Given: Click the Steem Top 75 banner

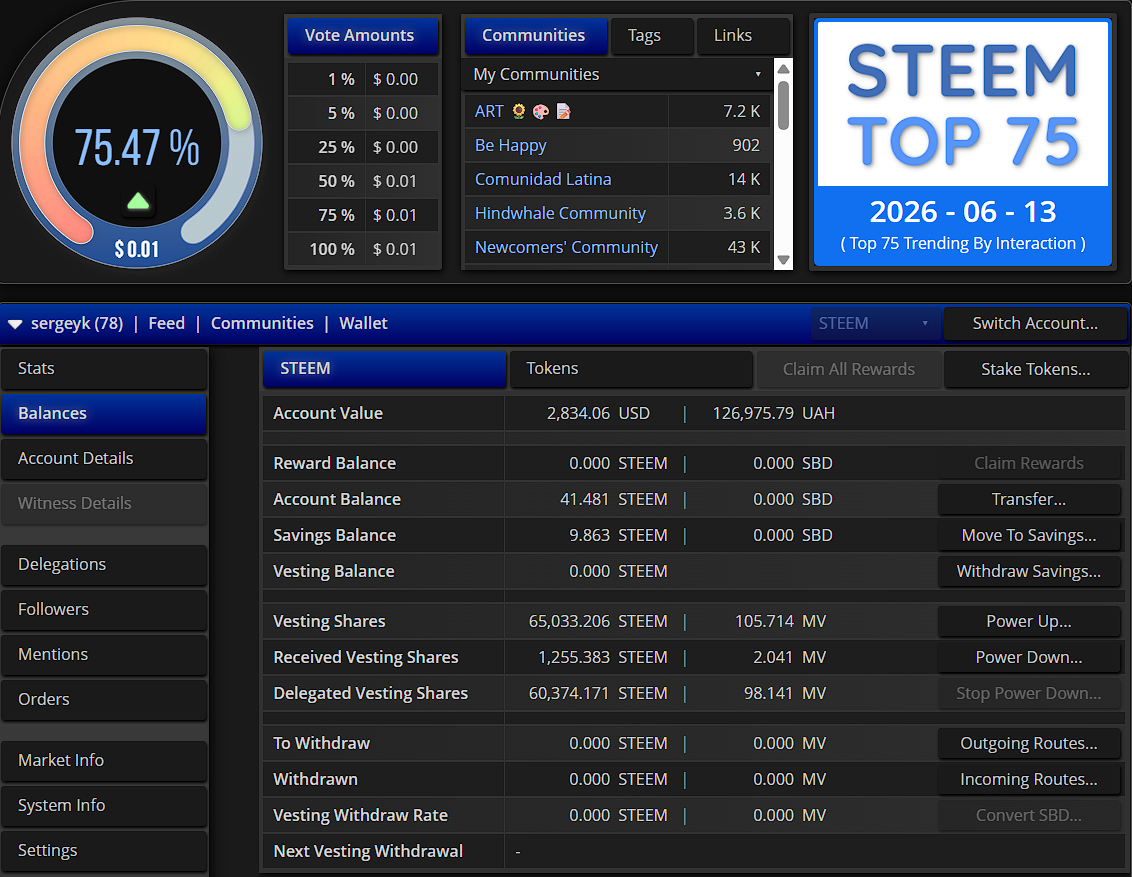Looking at the screenshot, I should pos(963,143).
